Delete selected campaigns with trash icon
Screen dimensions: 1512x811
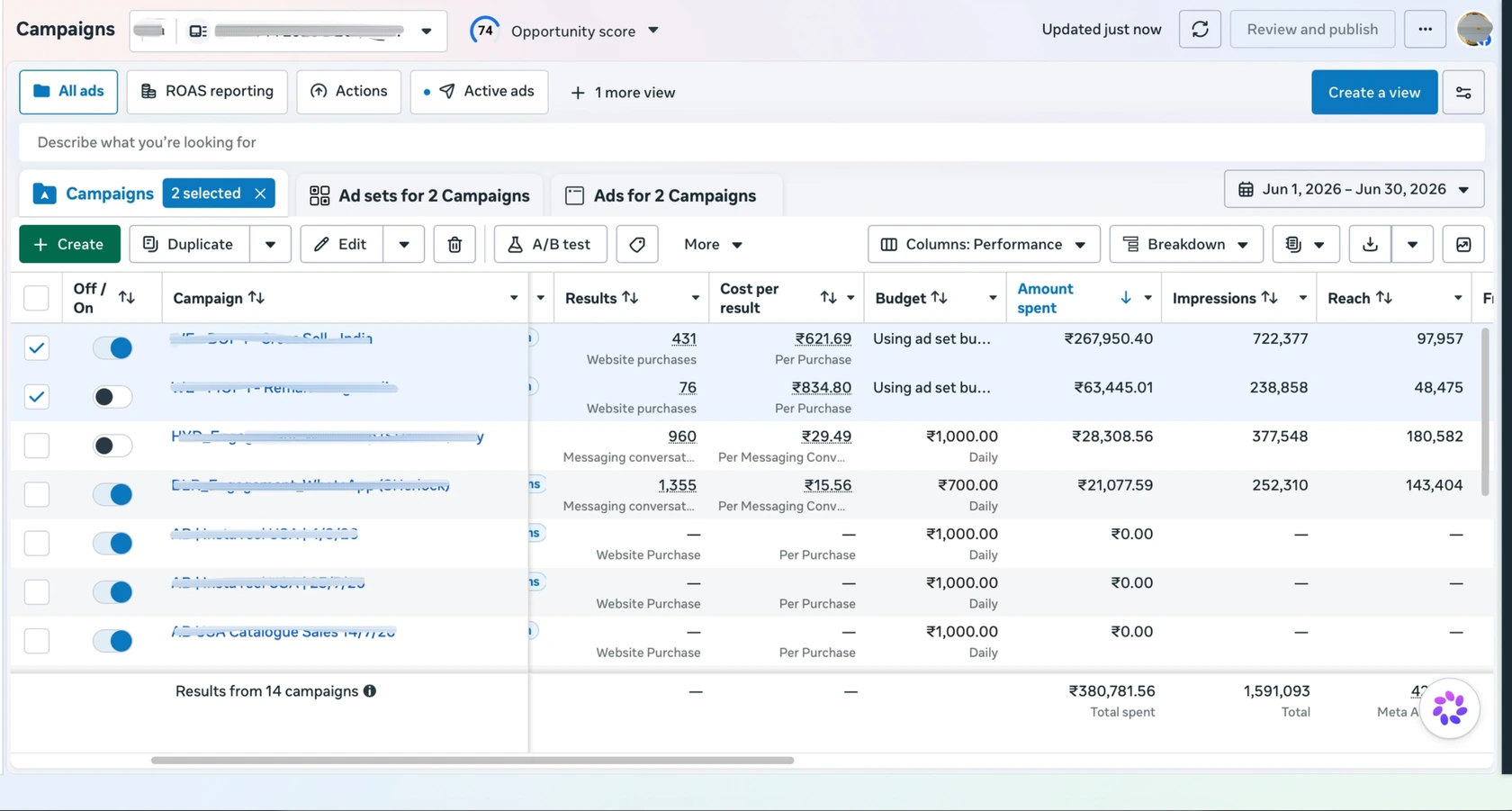(x=454, y=245)
